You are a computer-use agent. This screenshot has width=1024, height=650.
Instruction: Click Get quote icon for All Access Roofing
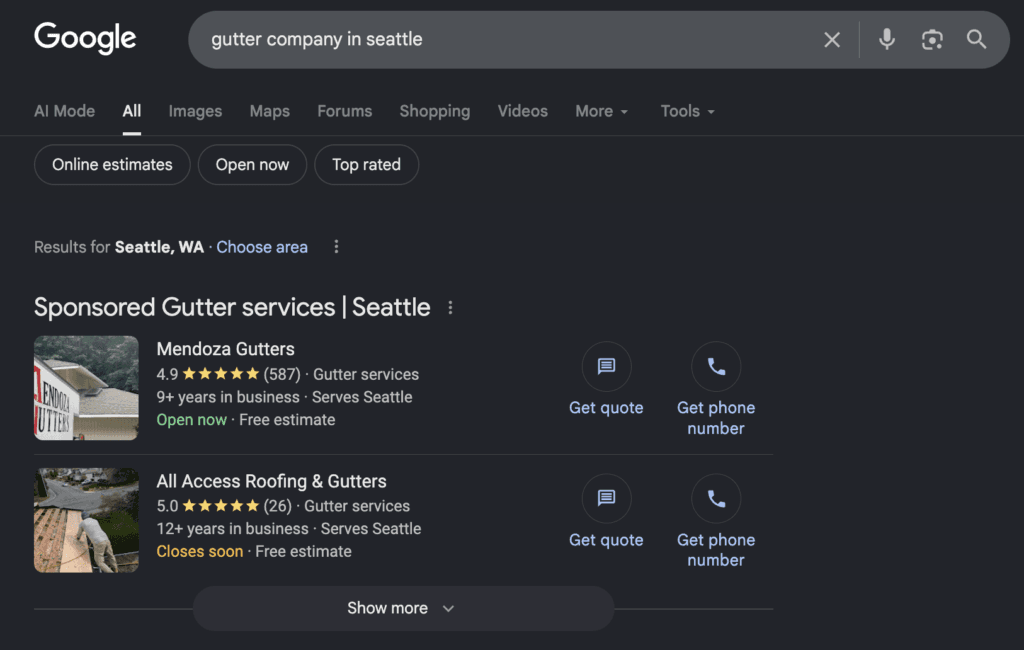coord(606,498)
